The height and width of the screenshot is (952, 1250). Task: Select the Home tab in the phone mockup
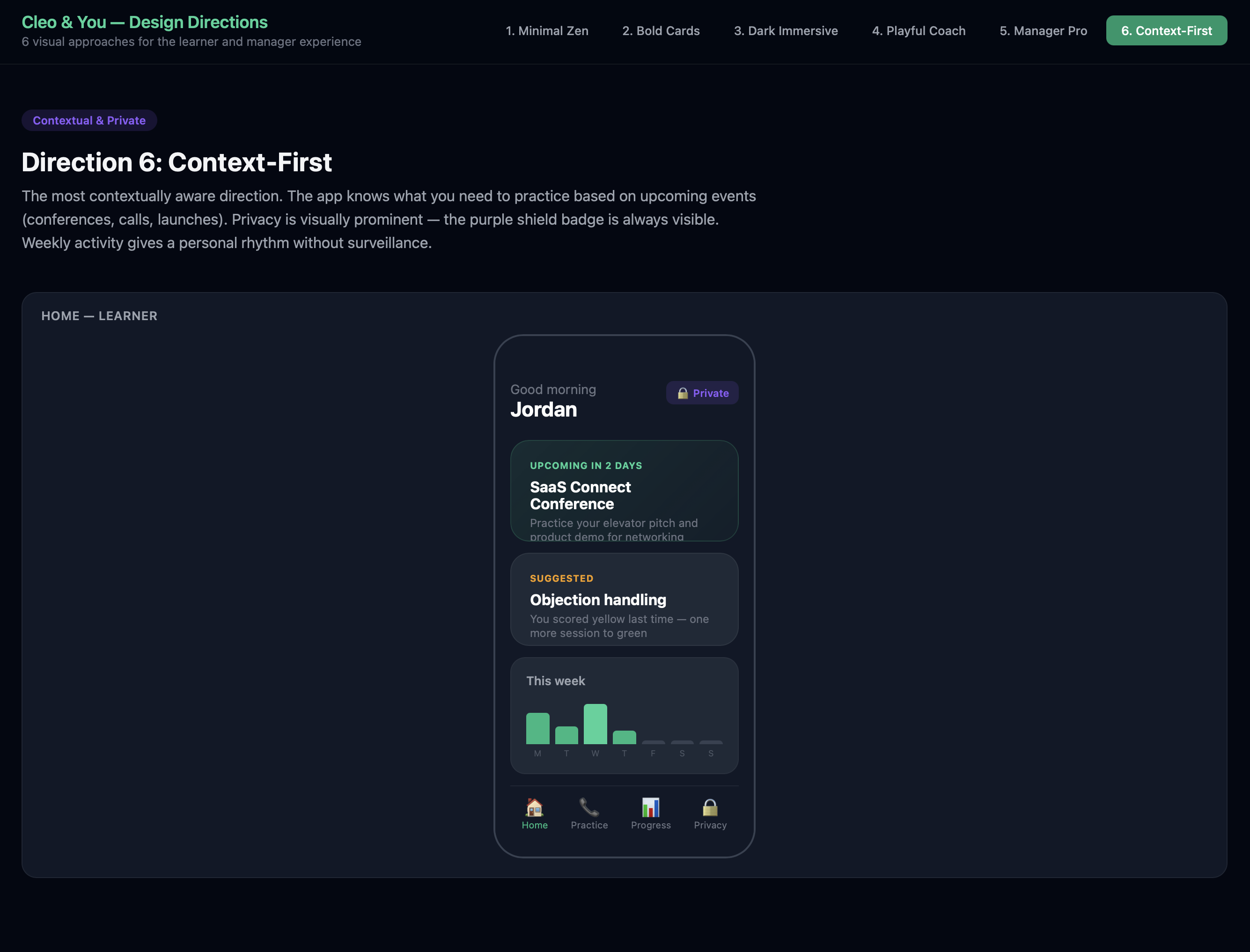pos(535,813)
